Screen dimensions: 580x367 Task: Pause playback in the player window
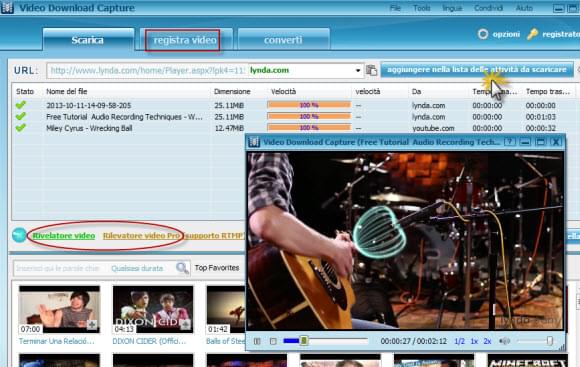click(257, 341)
